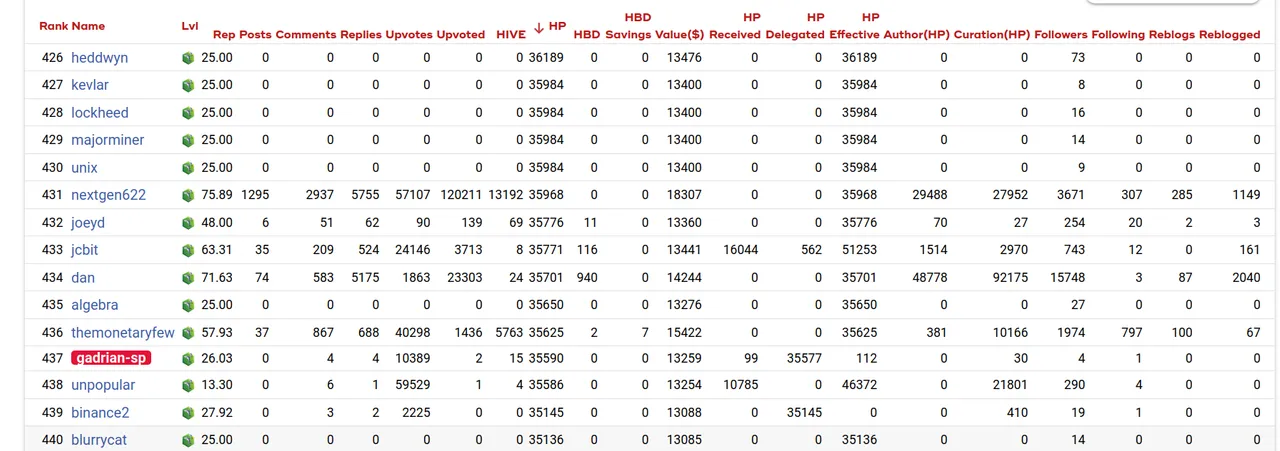Click the level cube icon for dan
The height and width of the screenshot is (451, 1280).
coord(187,278)
